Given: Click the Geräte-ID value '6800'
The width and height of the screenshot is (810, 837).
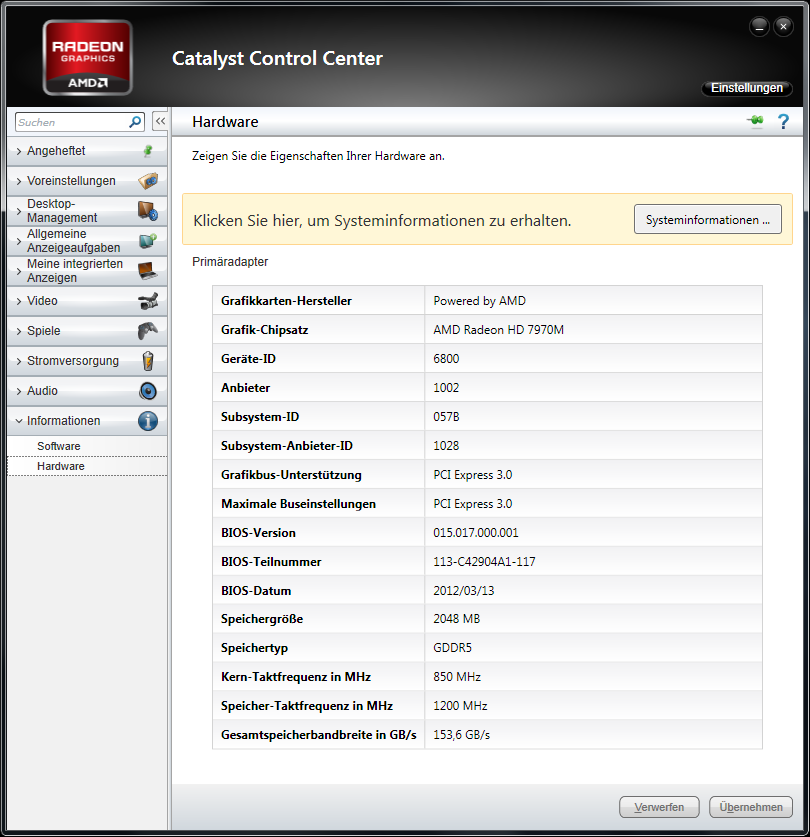Looking at the screenshot, I should (x=446, y=359).
